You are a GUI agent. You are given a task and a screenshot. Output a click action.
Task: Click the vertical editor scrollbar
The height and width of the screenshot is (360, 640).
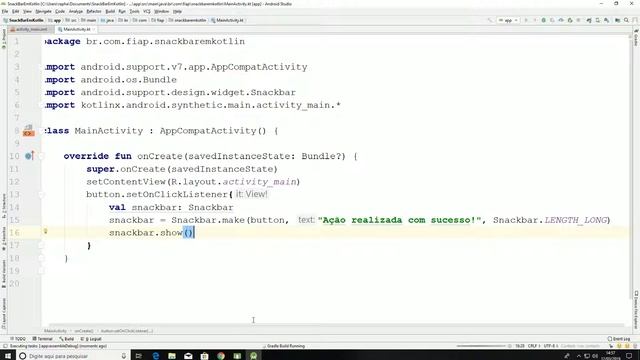coord(632,167)
